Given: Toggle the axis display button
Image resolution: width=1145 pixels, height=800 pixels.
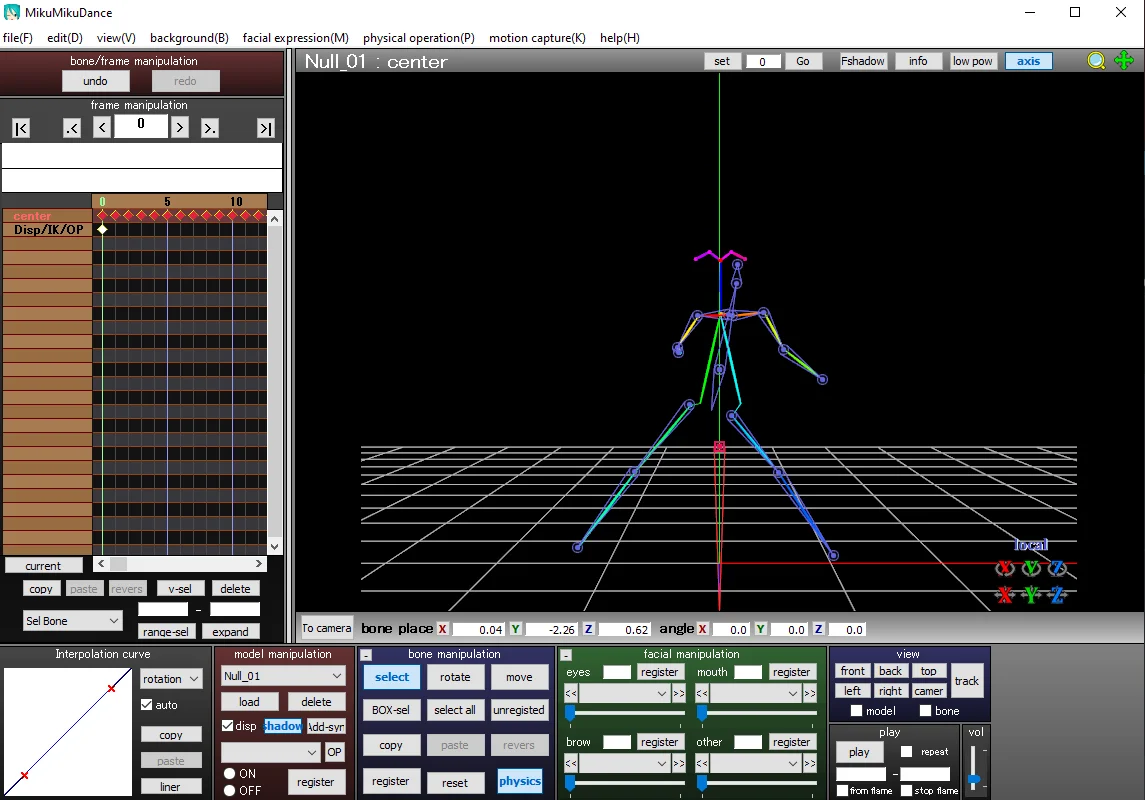Looking at the screenshot, I should pyautogui.click(x=1028, y=61).
